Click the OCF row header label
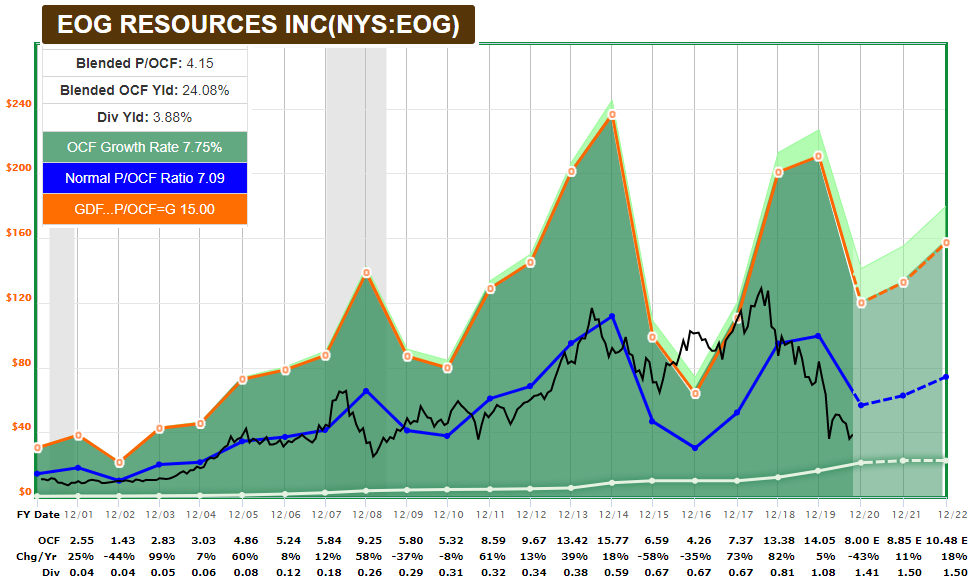The width and height of the screenshot is (974, 580). click(48, 541)
